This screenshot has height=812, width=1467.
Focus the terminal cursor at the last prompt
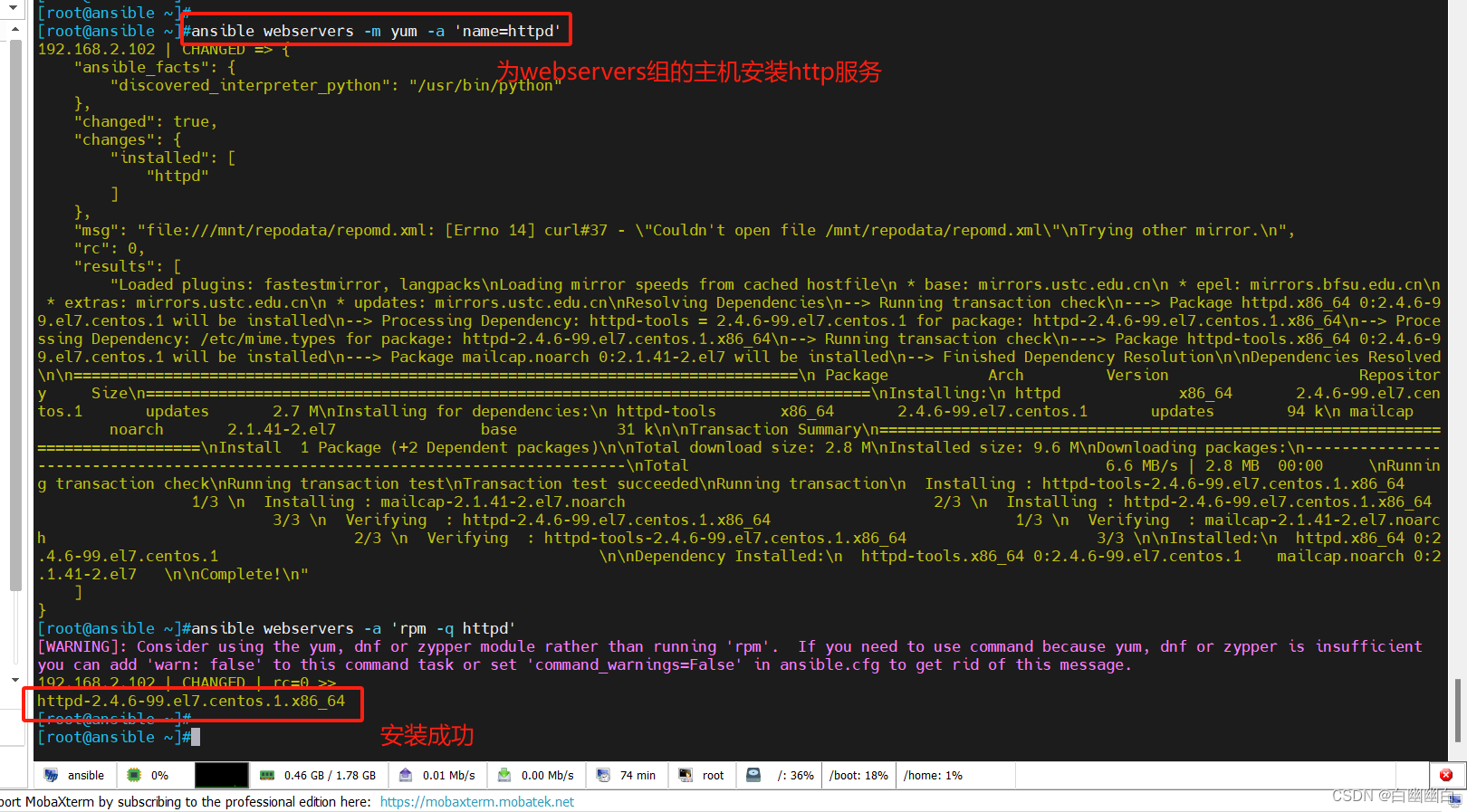click(196, 738)
